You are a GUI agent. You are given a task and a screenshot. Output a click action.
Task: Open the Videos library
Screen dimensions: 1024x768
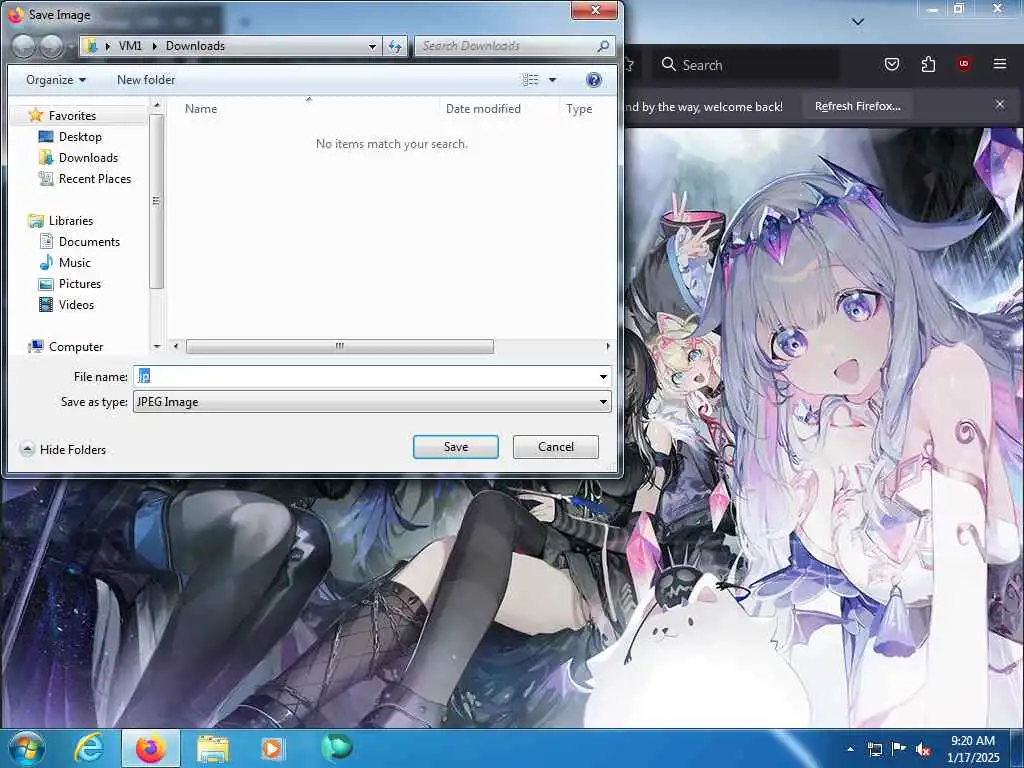tap(76, 304)
